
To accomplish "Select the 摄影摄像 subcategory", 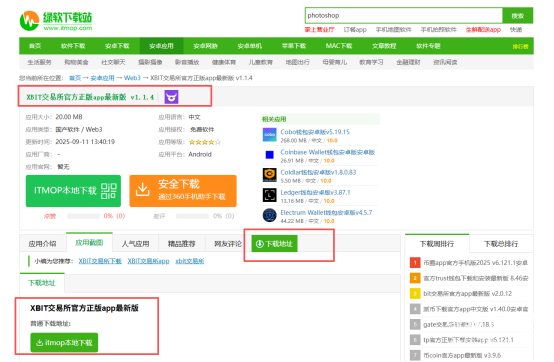I will [x=150, y=62].
